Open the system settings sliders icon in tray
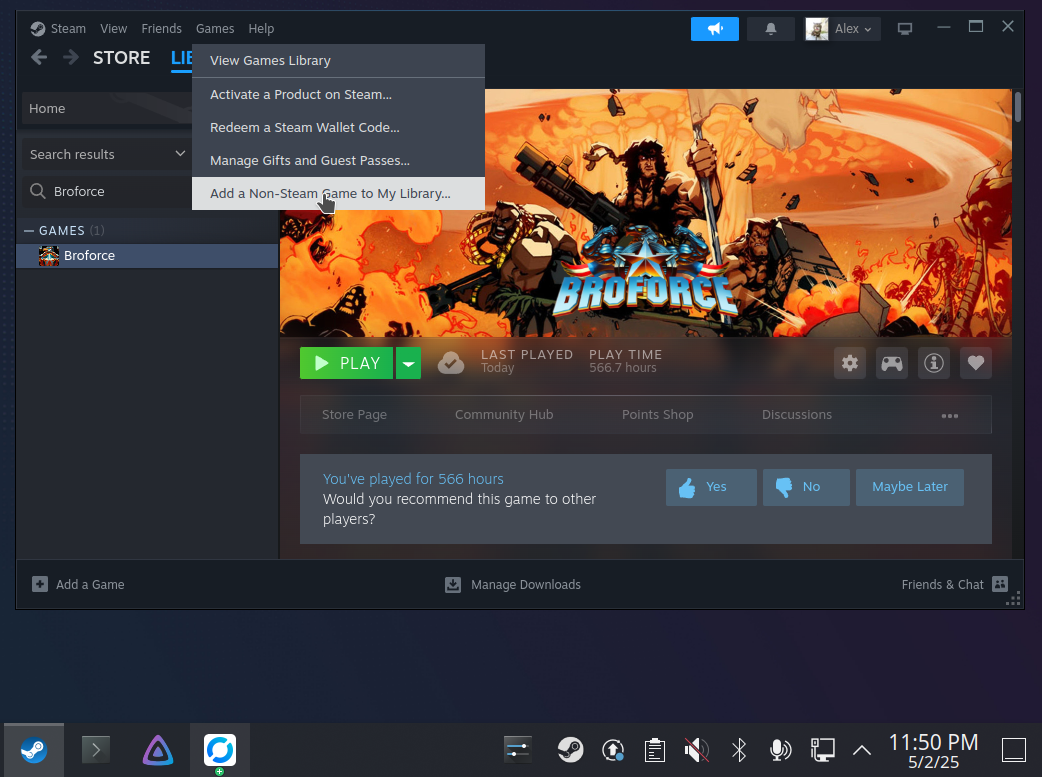Viewport: 1042px width, 777px height. click(x=518, y=750)
